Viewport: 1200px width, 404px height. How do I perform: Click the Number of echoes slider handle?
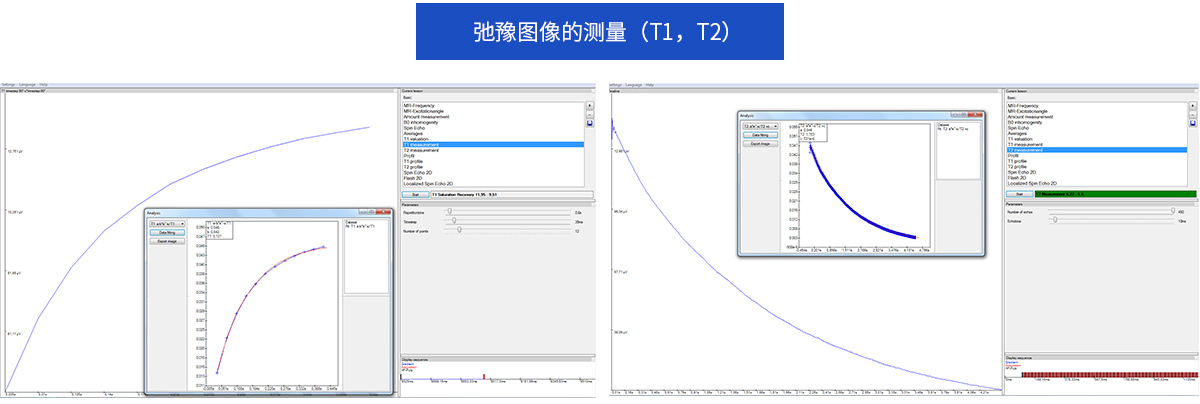[x=1171, y=211]
